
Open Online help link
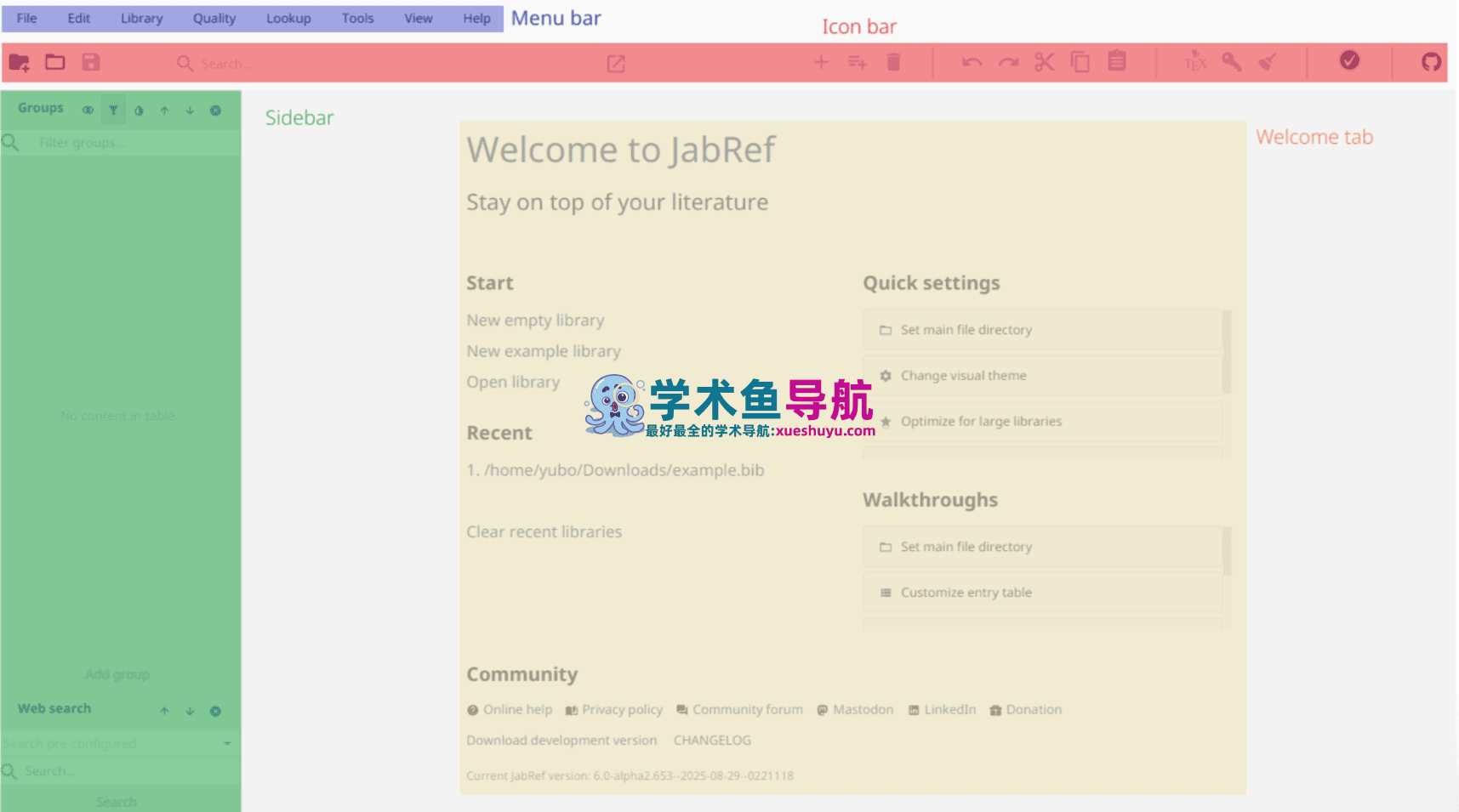point(510,710)
